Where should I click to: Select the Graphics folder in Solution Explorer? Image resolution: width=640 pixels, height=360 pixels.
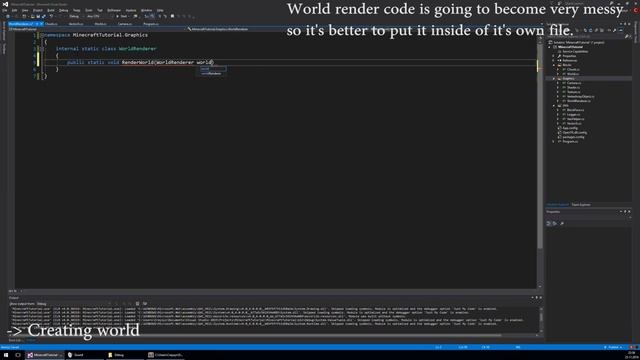(568, 78)
